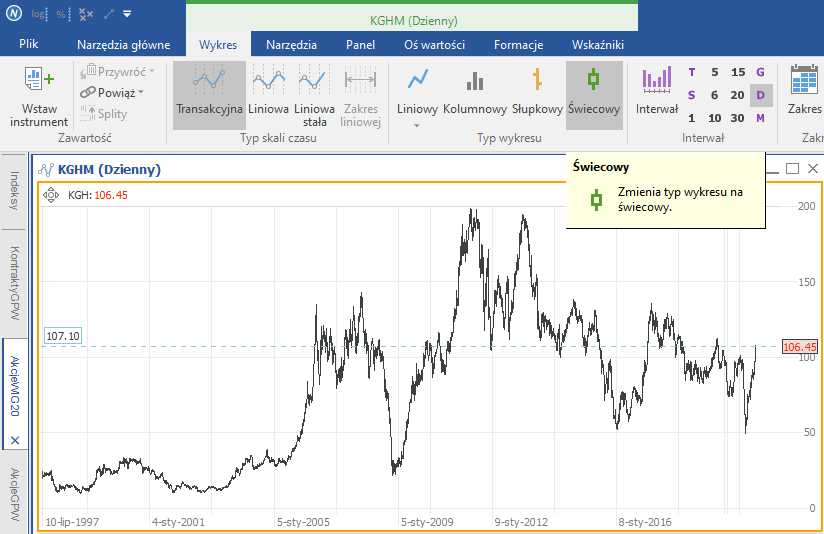The height and width of the screenshot is (534, 824).
Task: Click the Interwał button
Action: (657, 89)
